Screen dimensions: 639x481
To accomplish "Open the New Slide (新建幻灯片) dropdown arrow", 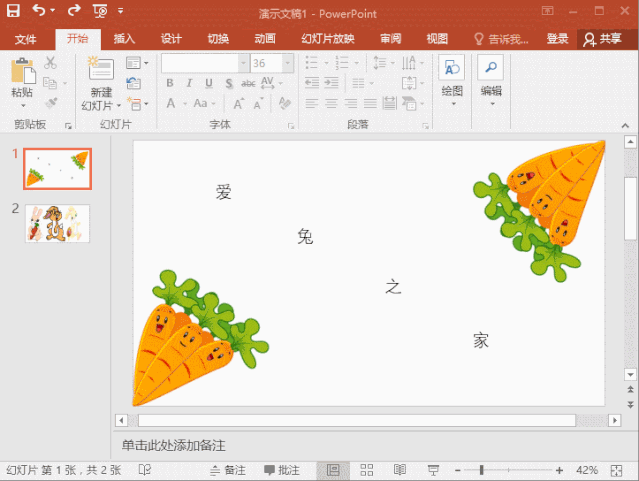I will 119,105.
